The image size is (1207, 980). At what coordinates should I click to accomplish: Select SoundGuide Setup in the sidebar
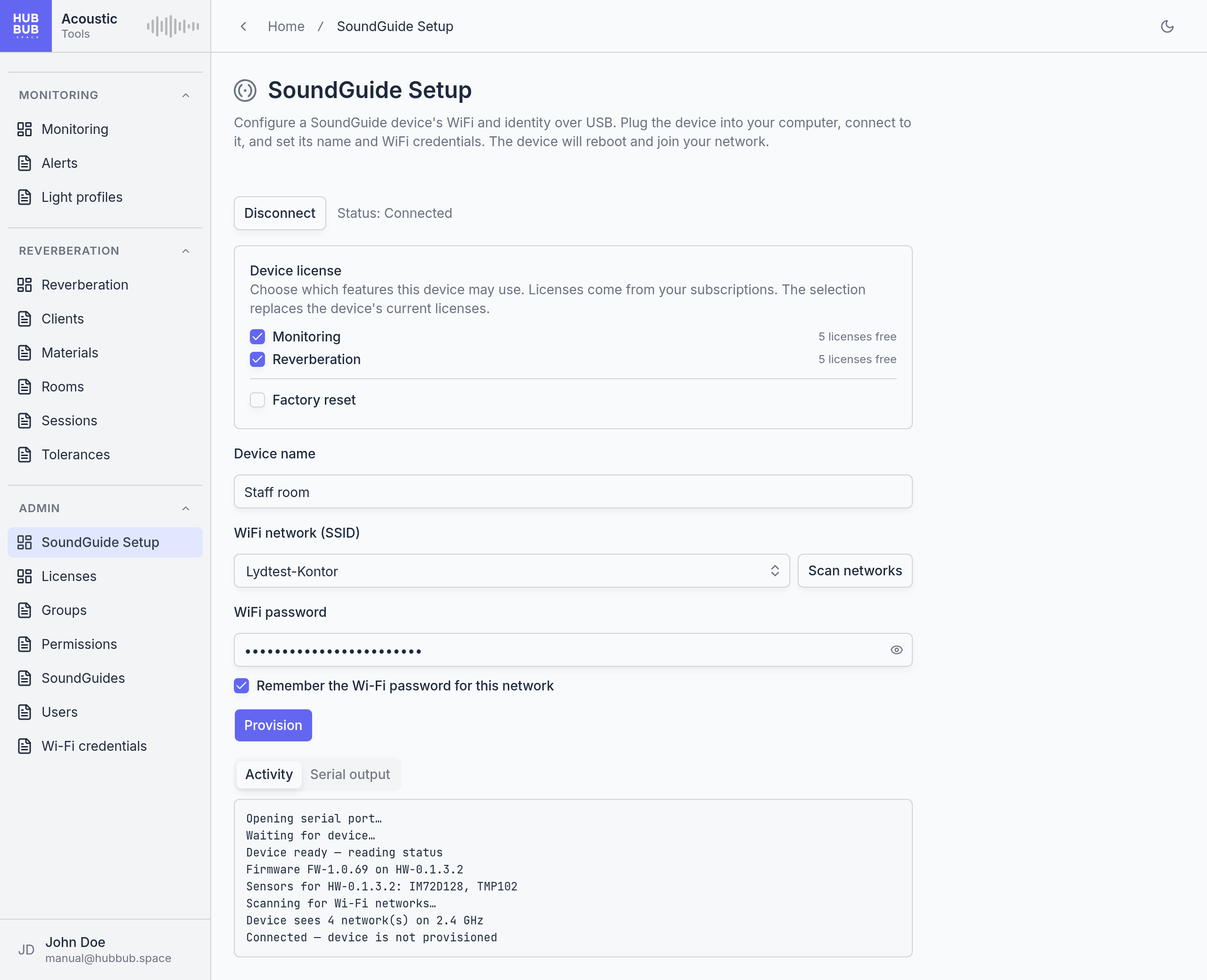[105, 542]
